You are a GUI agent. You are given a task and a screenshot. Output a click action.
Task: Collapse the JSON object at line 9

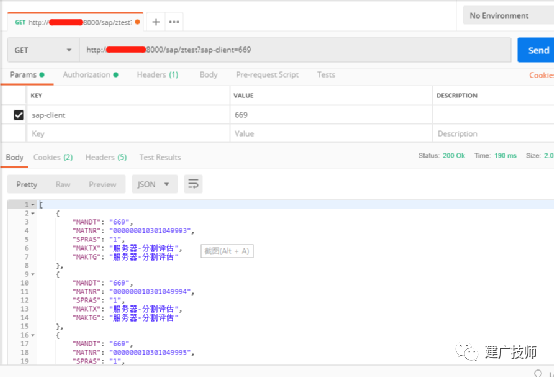pyautogui.click(x=33, y=274)
